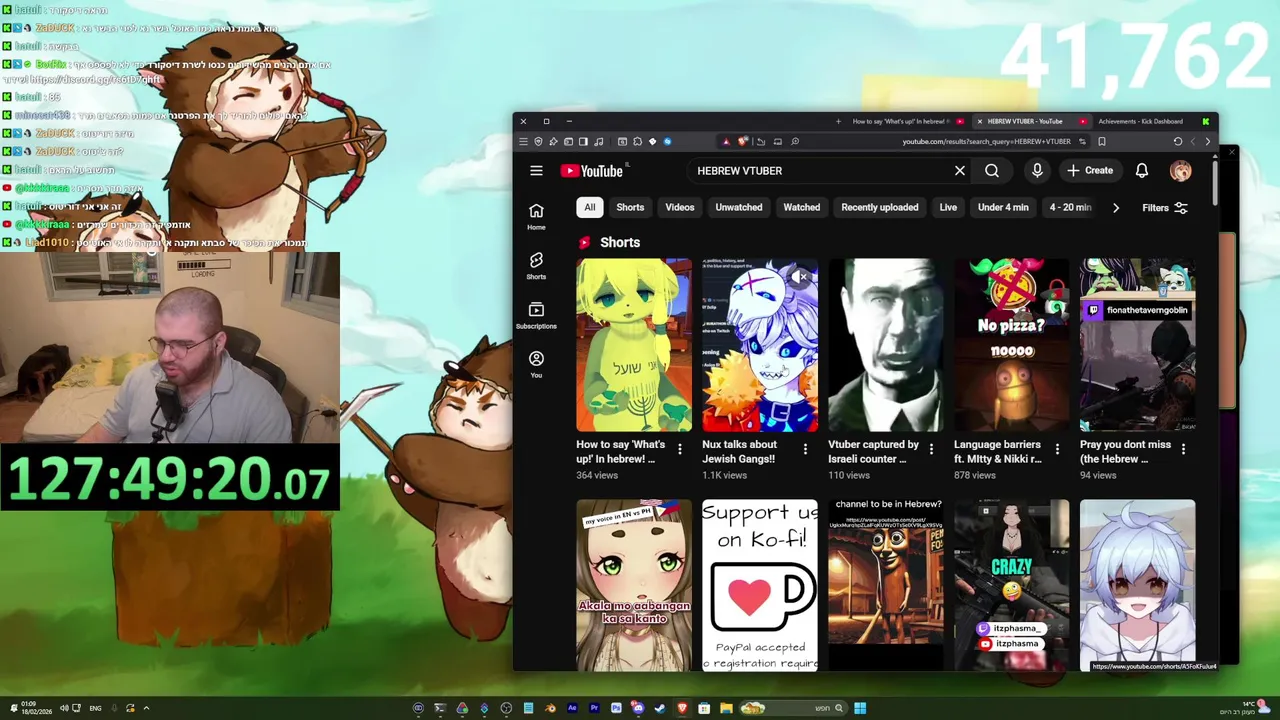Select the Shorts filter chip

pos(630,207)
